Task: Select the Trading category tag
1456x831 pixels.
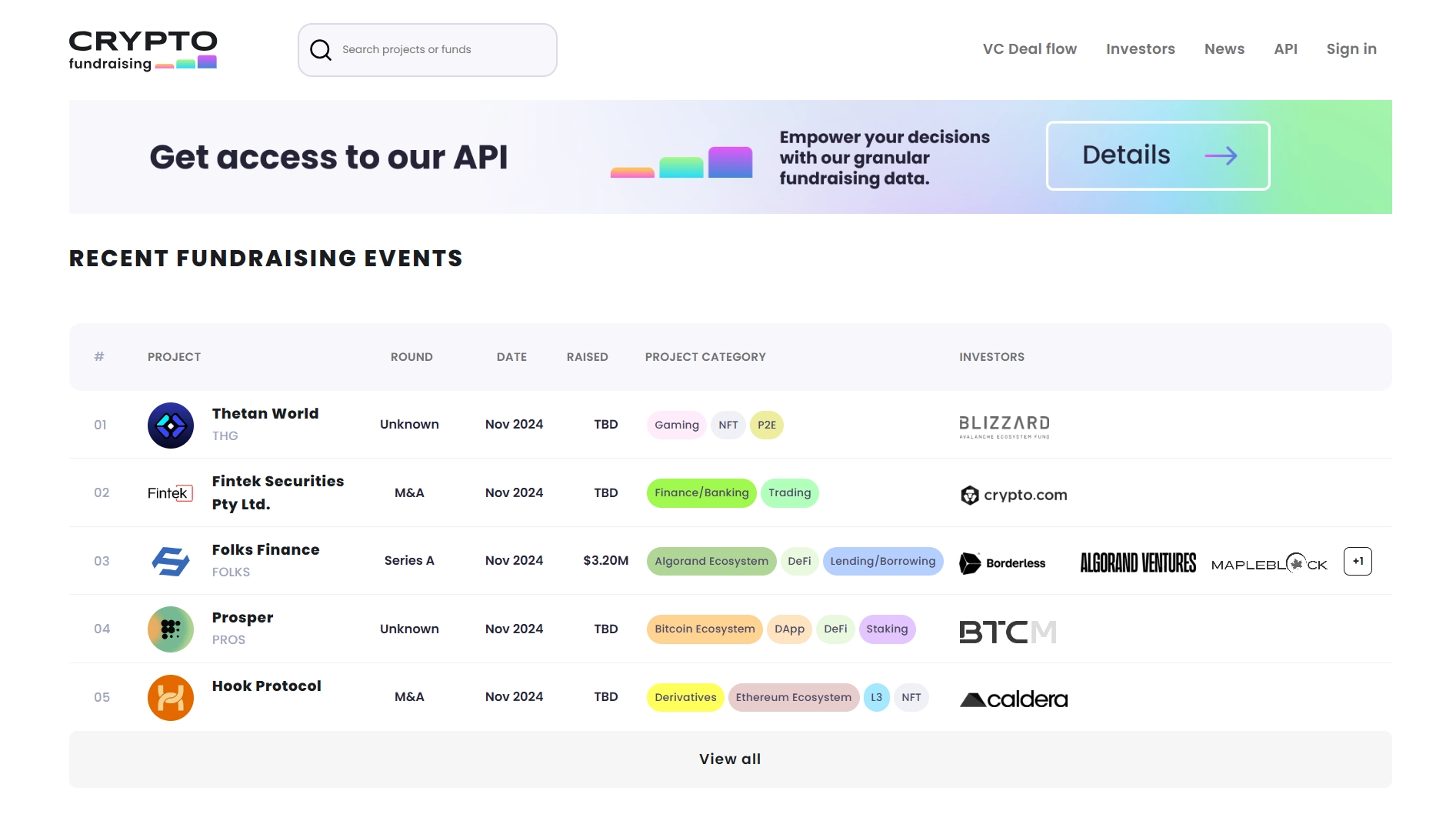Action: pyautogui.click(x=789, y=493)
